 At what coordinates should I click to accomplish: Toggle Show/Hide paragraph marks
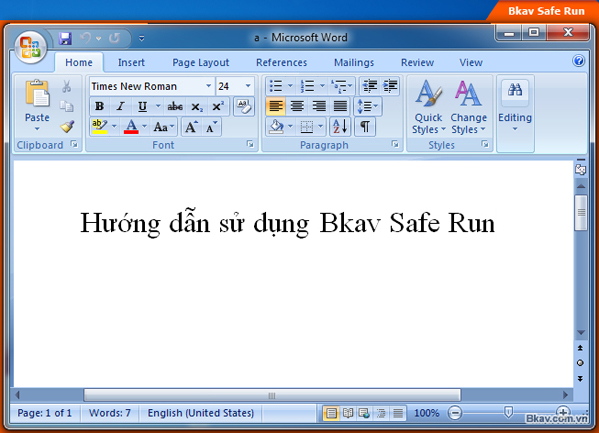pos(365,126)
